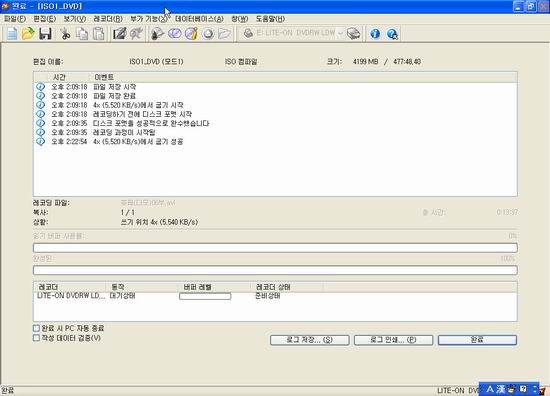Click the 준비상태 recorder status cell
550x396 pixels.
[x=267, y=296]
